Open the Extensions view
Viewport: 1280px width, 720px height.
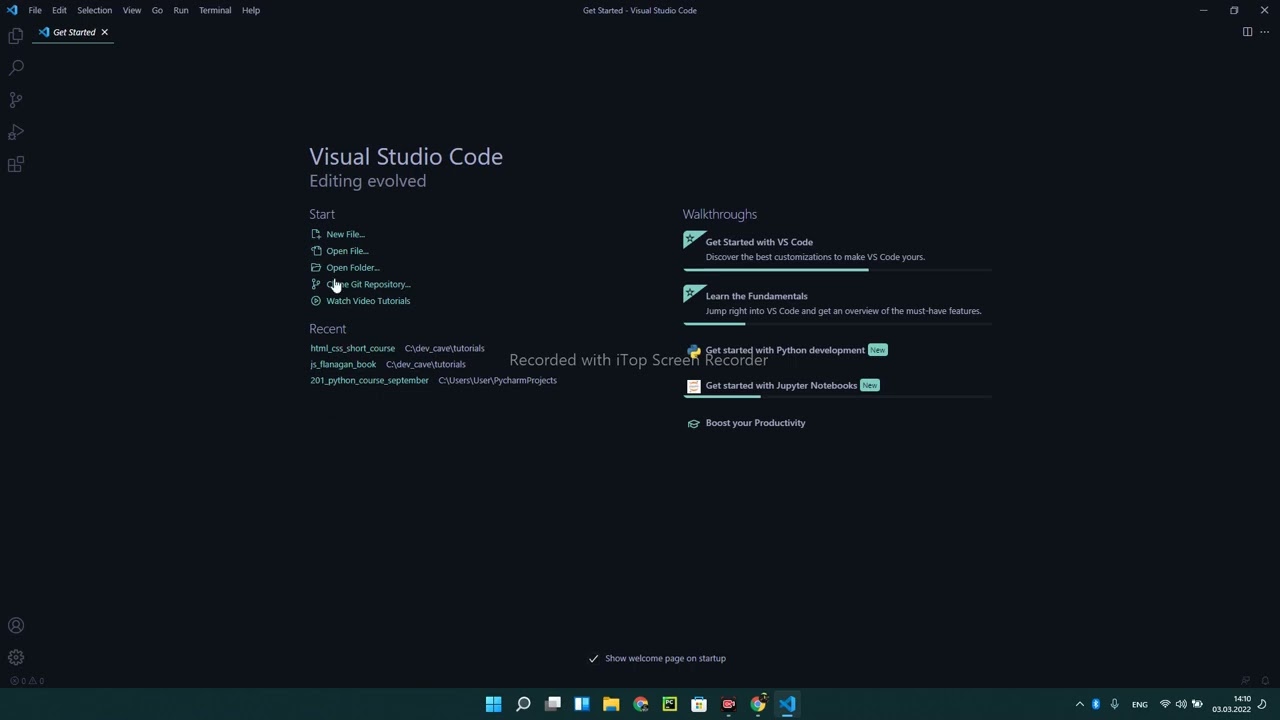coord(16,165)
